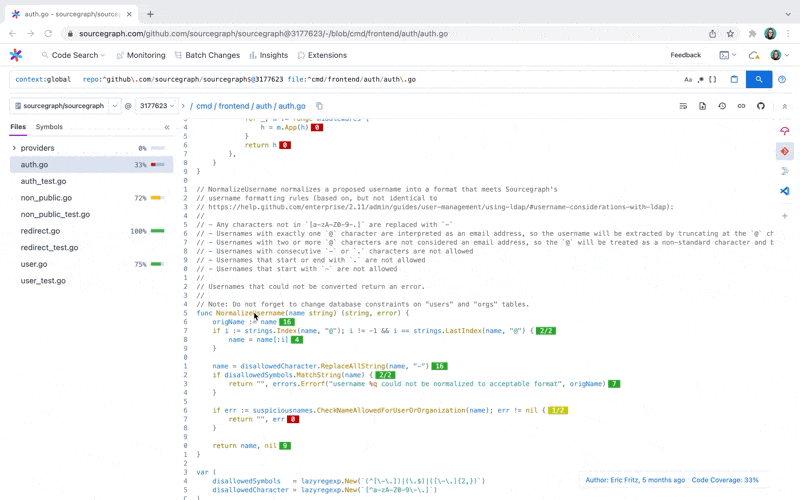Copy search query with clipboard icon
Viewport: 800px width, 500px height.
tap(734, 80)
